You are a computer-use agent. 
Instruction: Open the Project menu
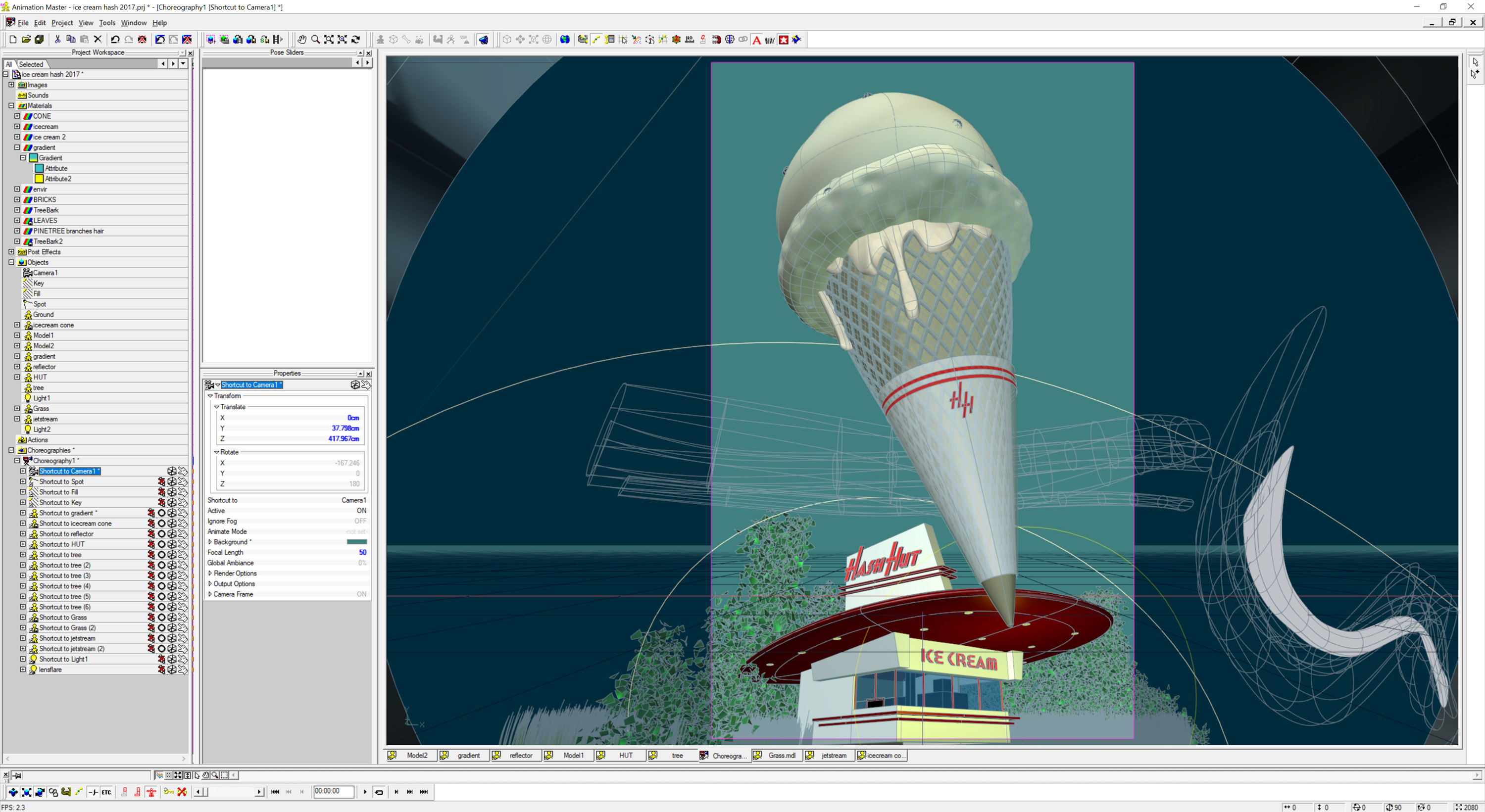pyautogui.click(x=62, y=22)
